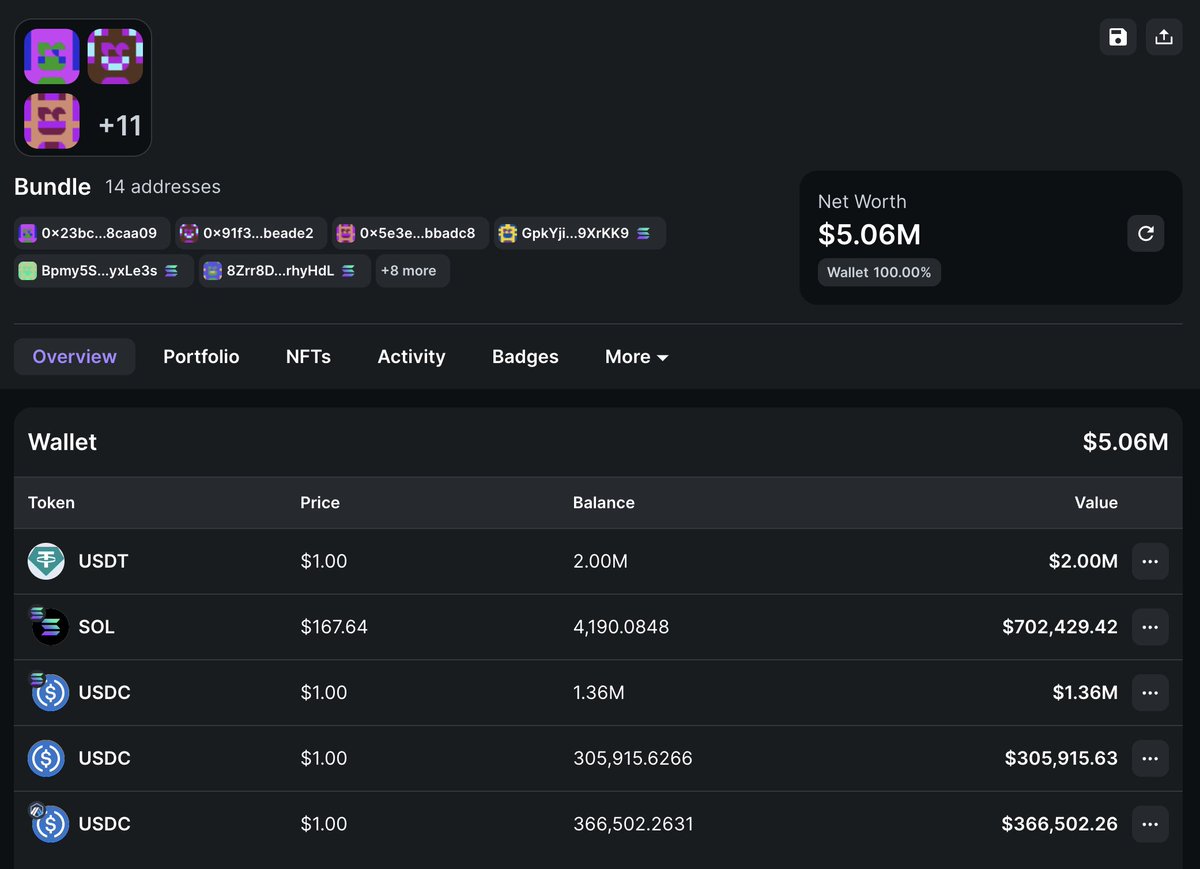Open options menu for SOL row

tap(1150, 627)
